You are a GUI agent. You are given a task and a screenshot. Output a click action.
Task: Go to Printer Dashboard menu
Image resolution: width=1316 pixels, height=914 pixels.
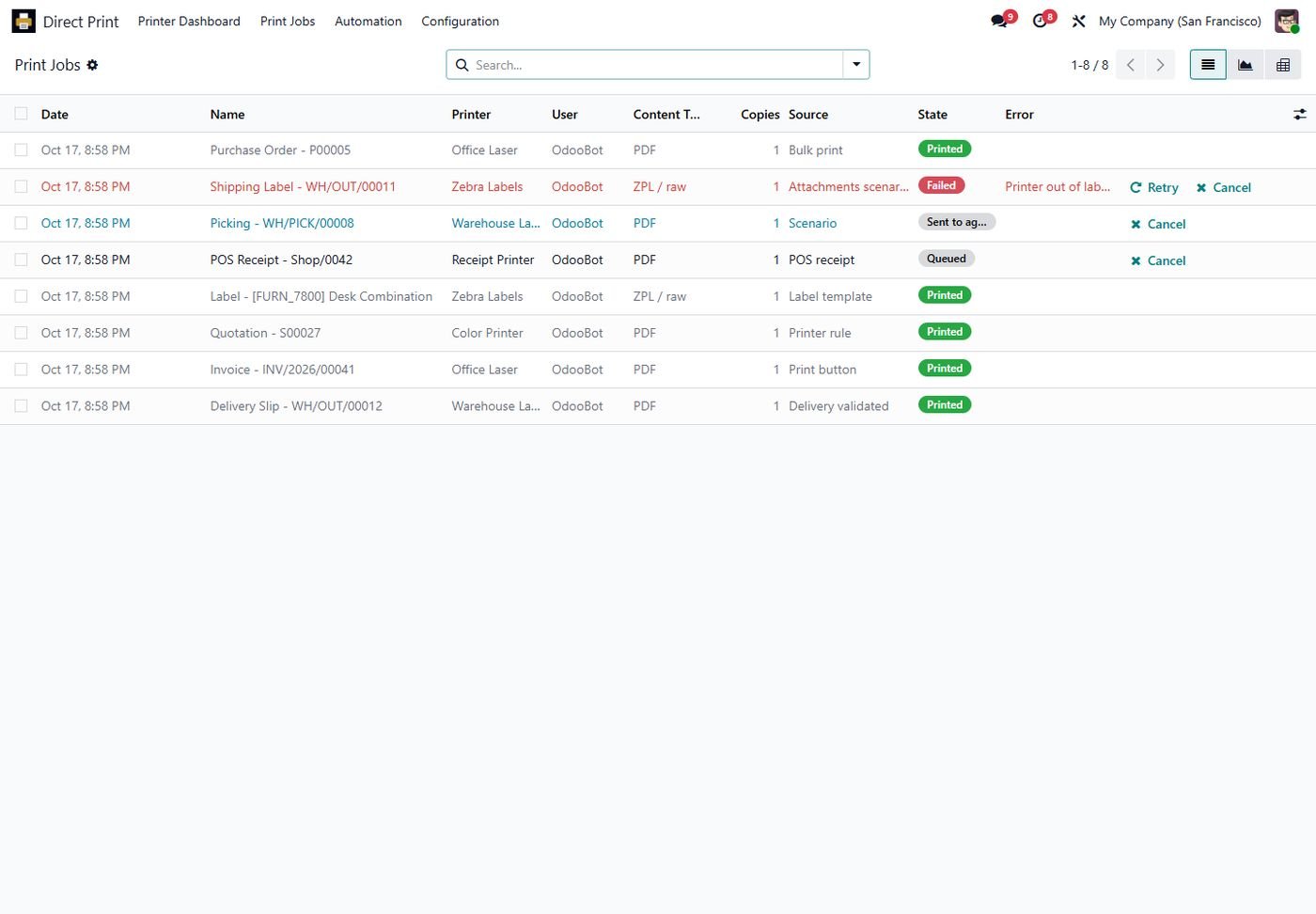pyautogui.click(x=189, y=21)
